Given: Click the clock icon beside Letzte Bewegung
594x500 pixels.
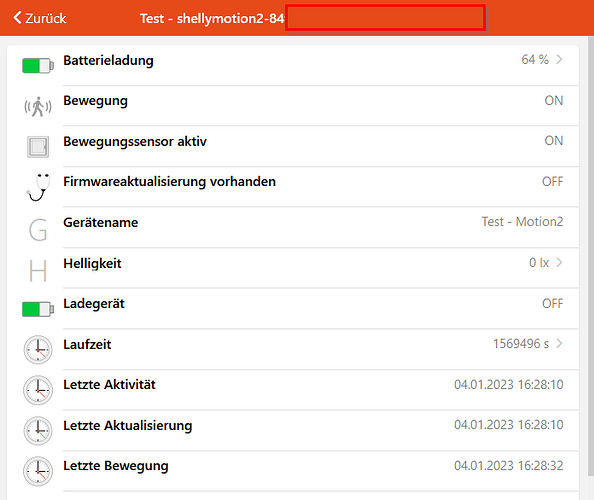Looking at the screenshot, I should (x=38, y=471).
